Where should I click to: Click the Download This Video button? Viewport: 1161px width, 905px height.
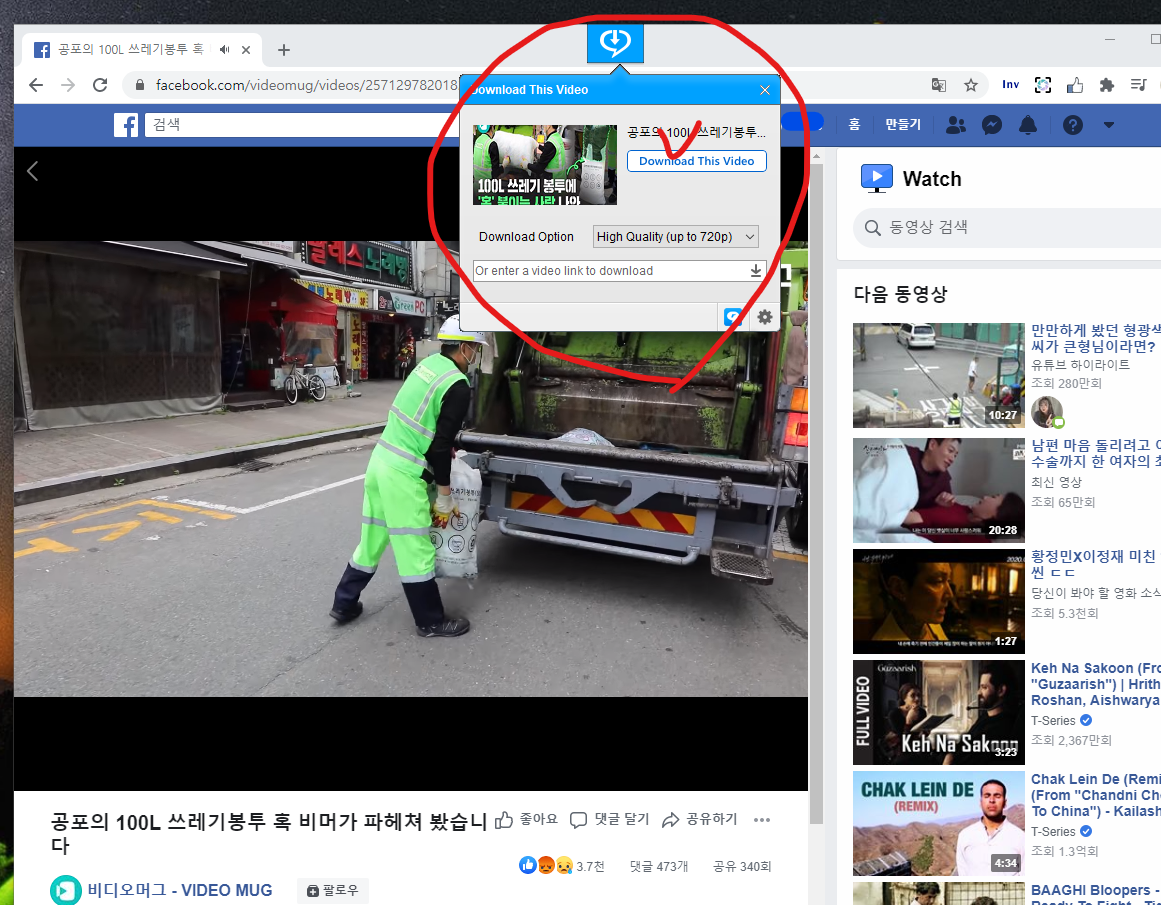pyautogui.click(x=696, y=161)
